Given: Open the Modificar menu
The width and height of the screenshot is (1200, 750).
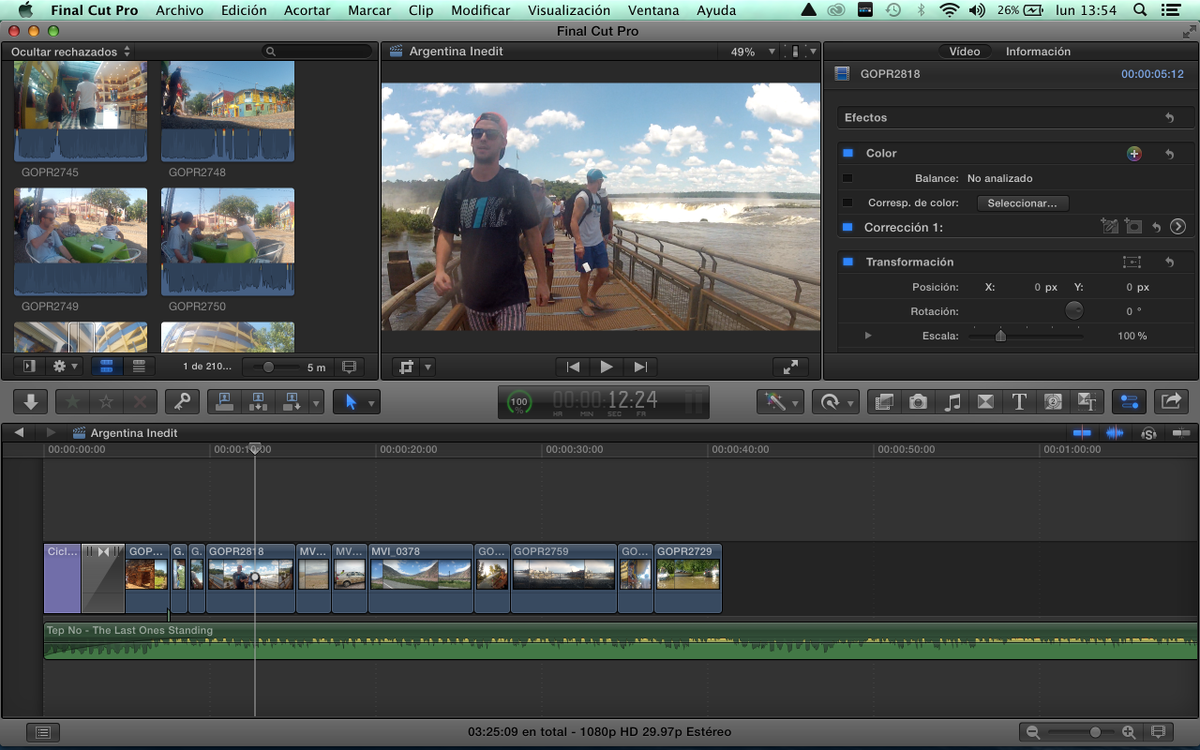Looking at the screenshot, I should [480, 10].
